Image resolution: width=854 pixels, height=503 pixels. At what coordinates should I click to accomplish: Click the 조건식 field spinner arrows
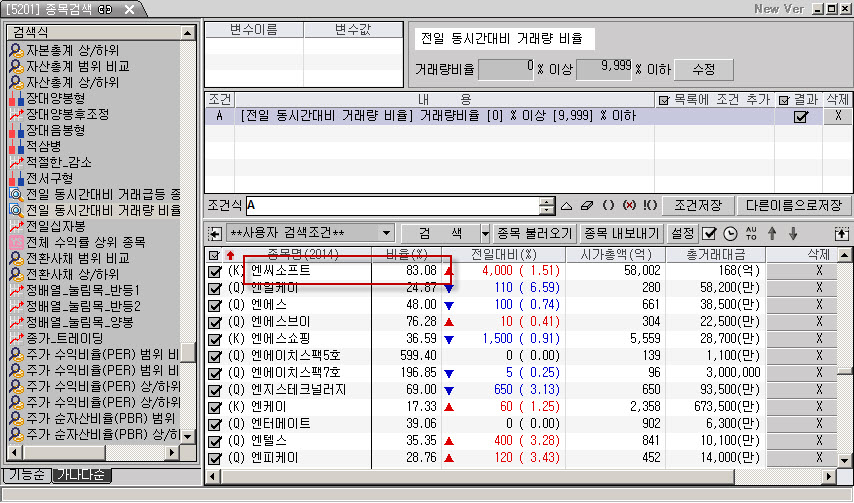tap(546, 205)
